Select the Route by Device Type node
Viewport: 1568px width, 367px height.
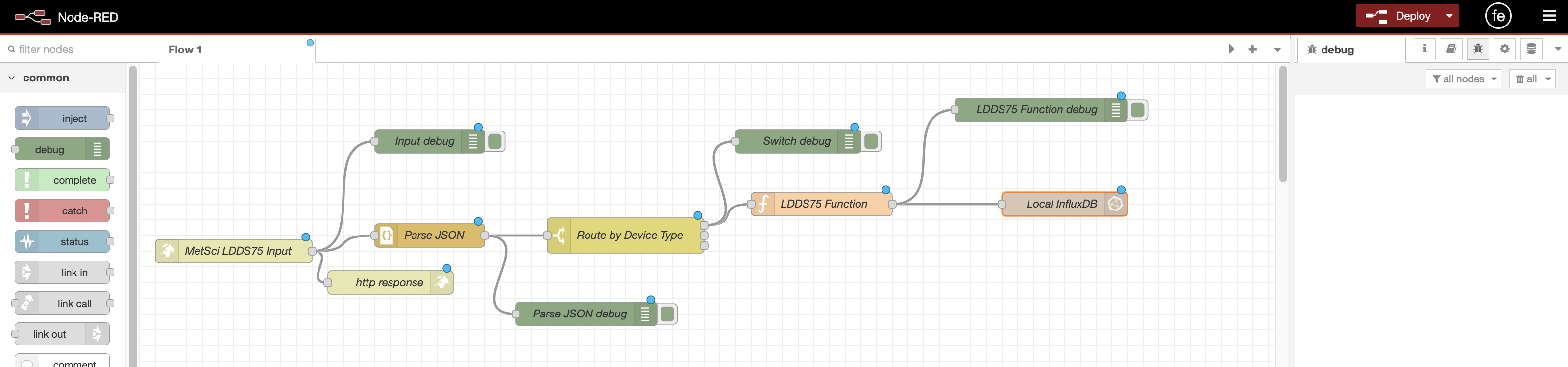[x=626, y=236]
